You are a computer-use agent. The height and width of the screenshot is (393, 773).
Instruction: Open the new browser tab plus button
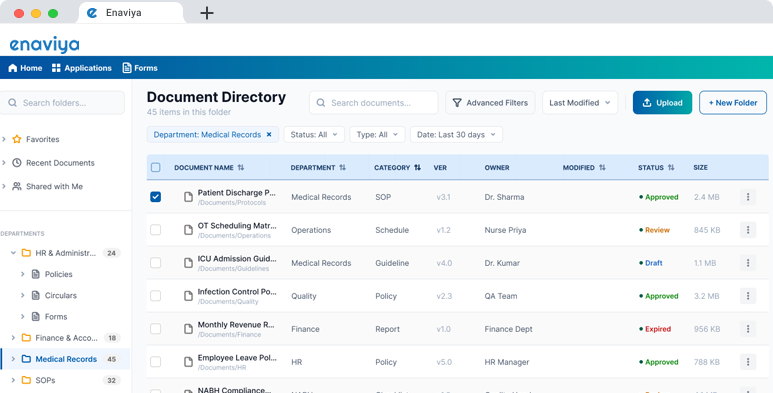coord(207,13)
